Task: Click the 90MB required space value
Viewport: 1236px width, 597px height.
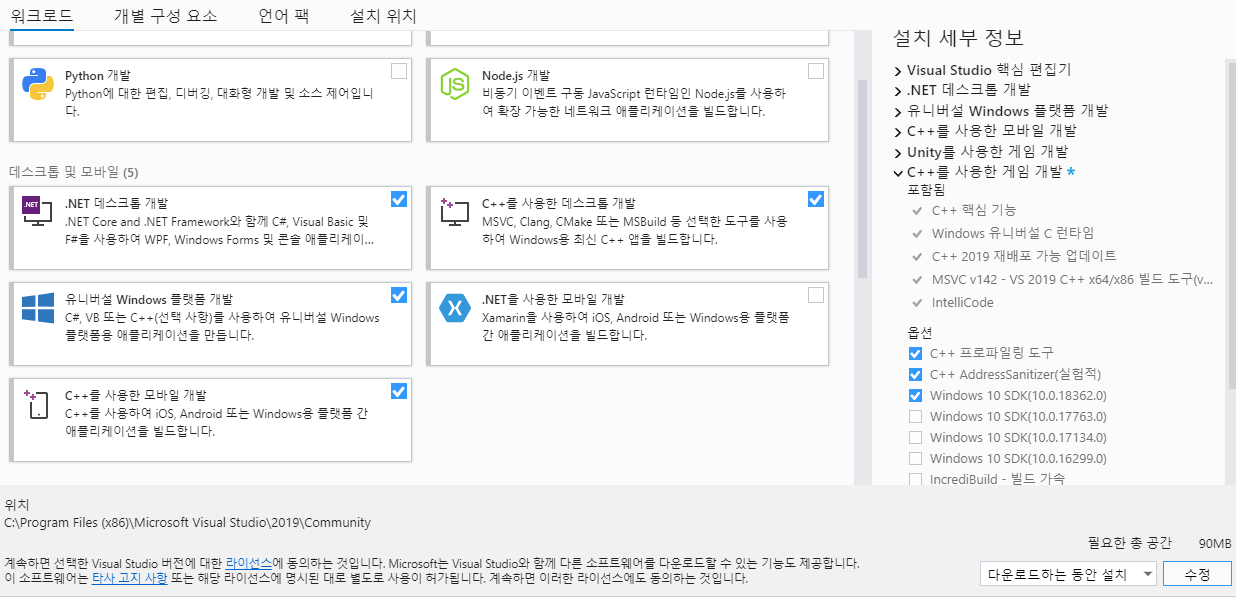Action: [x=1215, y=543]
